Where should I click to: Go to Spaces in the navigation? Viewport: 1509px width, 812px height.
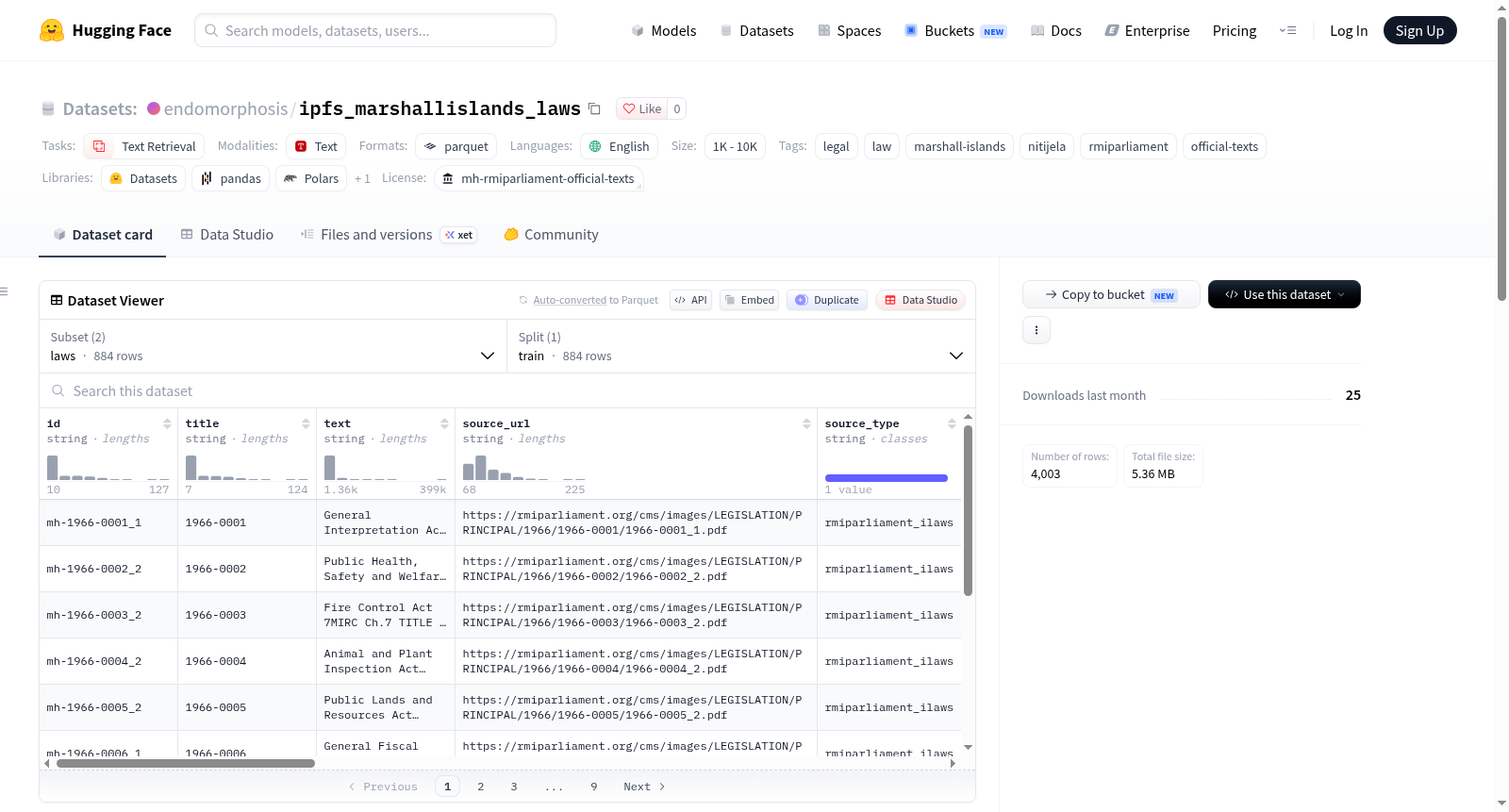click(850, 30)
